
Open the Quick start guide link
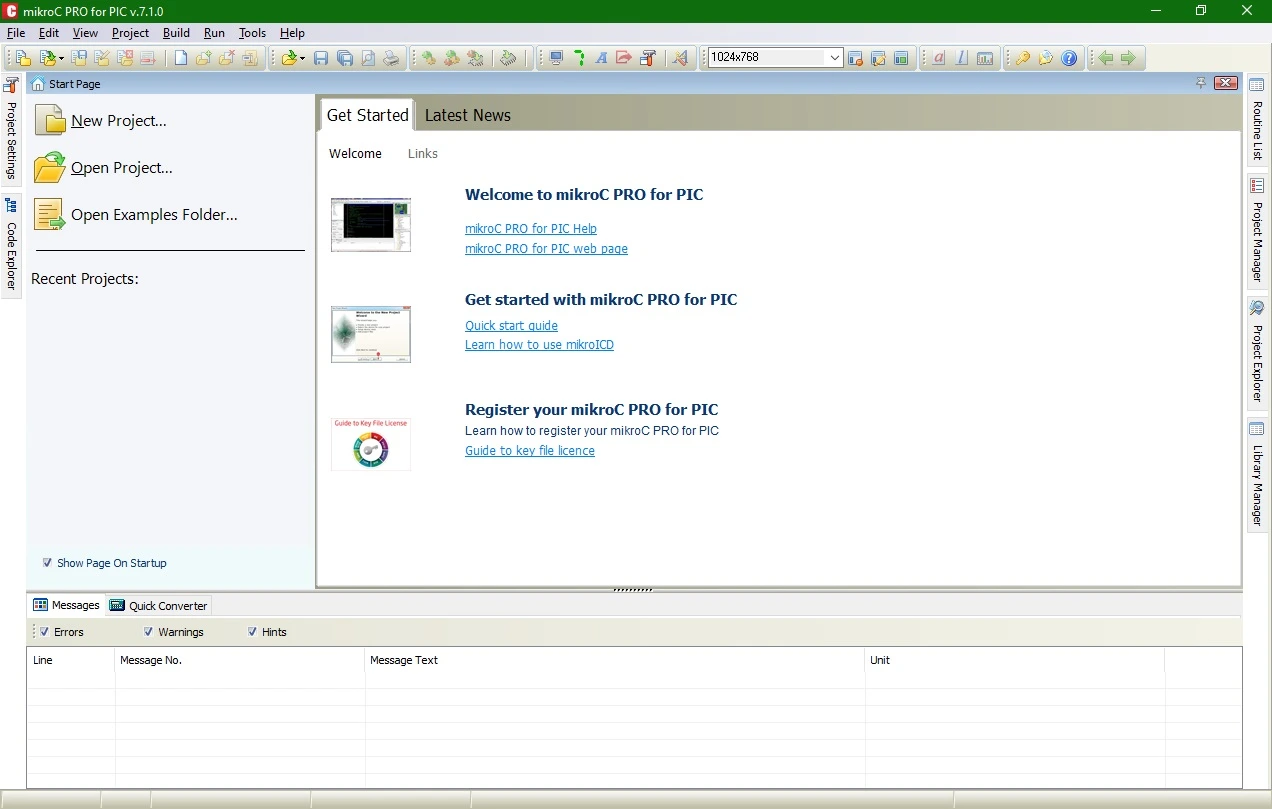tap(511, 326)
